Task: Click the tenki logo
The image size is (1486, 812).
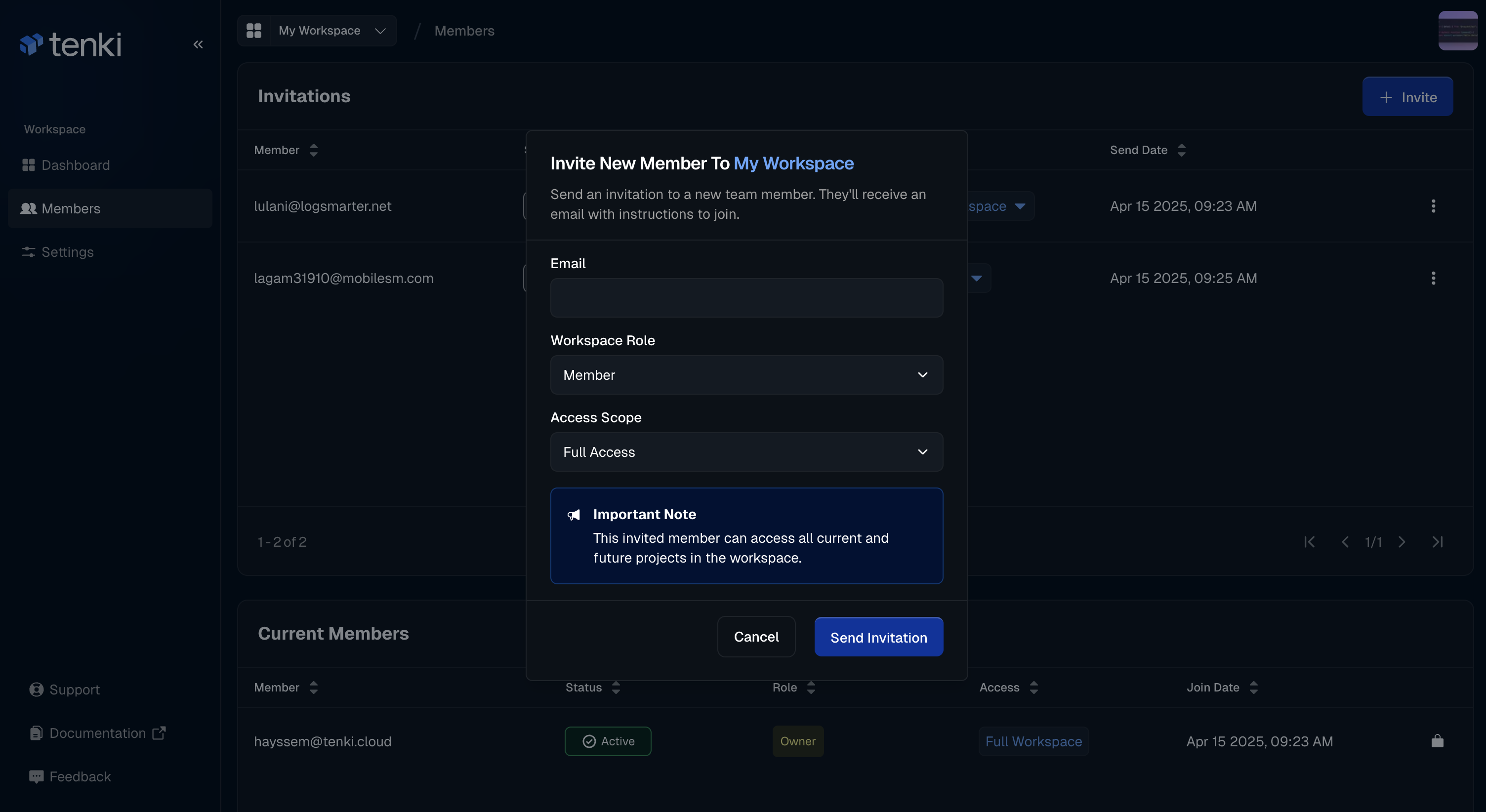Action: click(x=70, y=44)
